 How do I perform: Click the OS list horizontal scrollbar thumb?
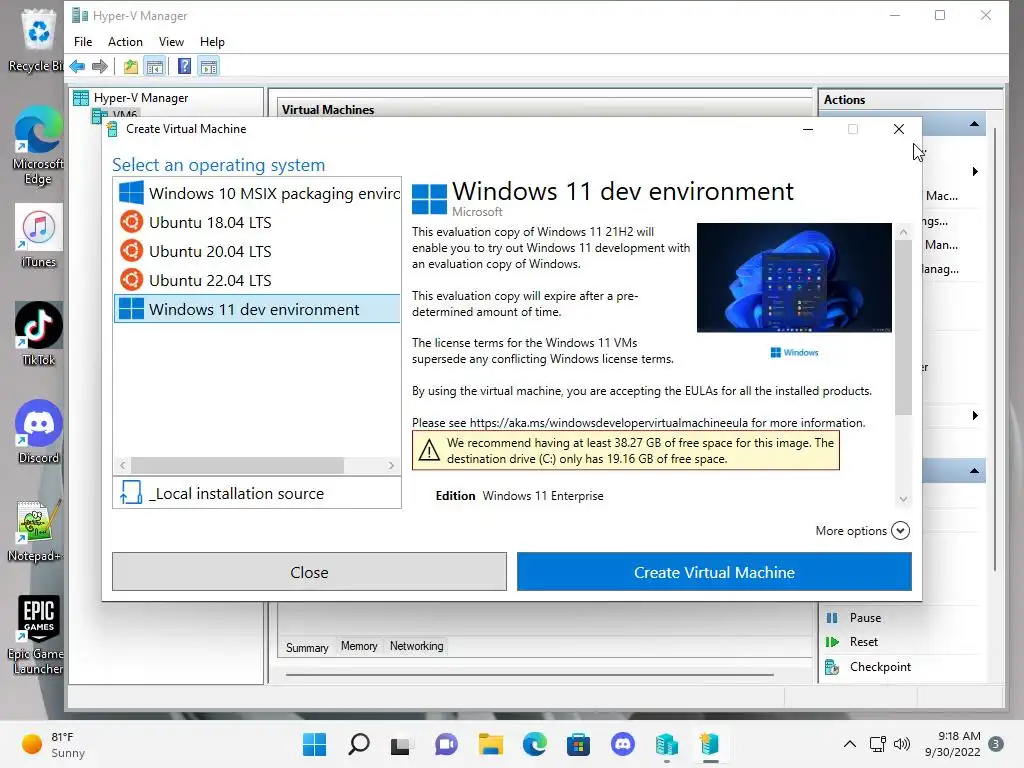click(x=237, y=466)
